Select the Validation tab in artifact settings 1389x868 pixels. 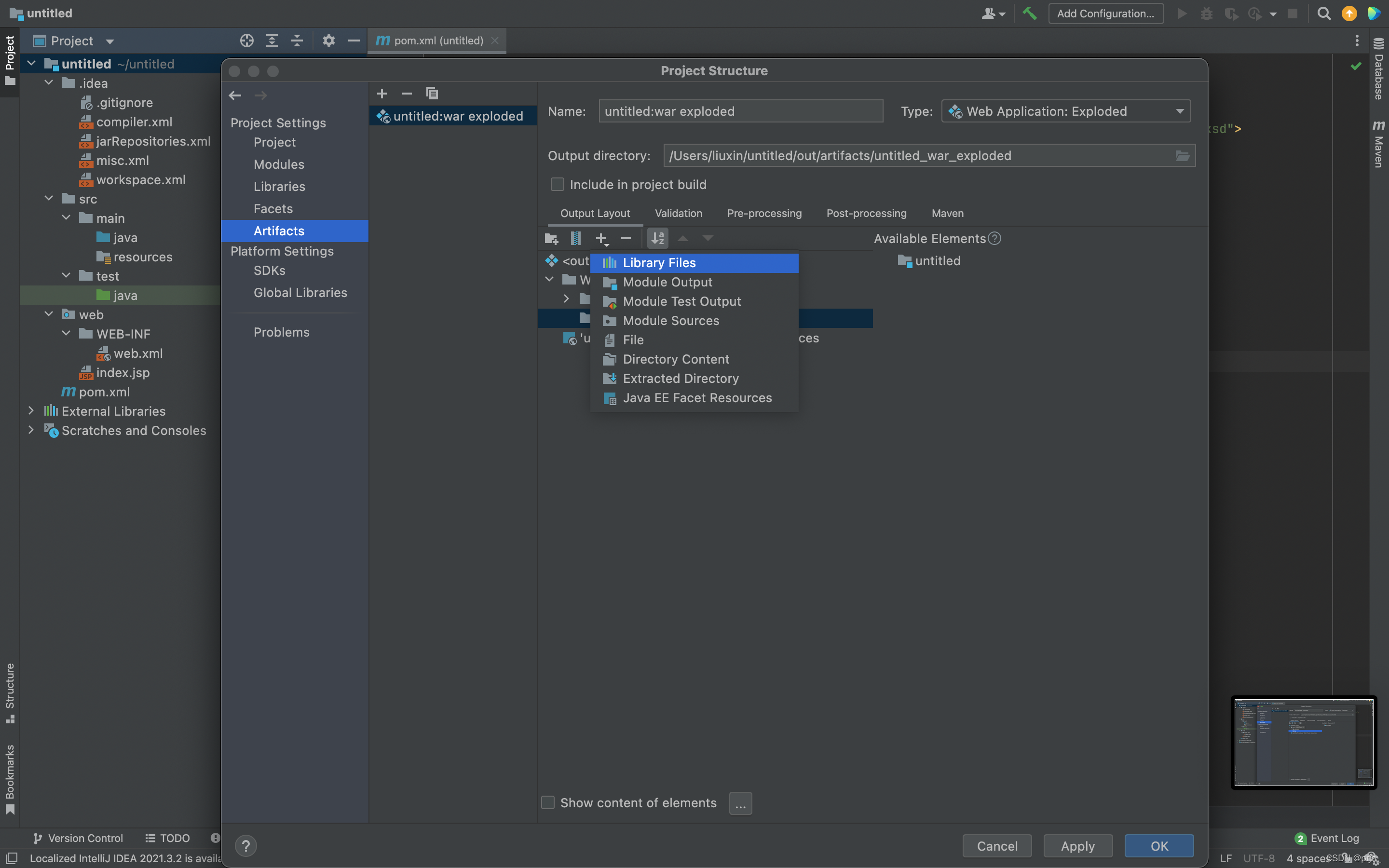point(678,213)
